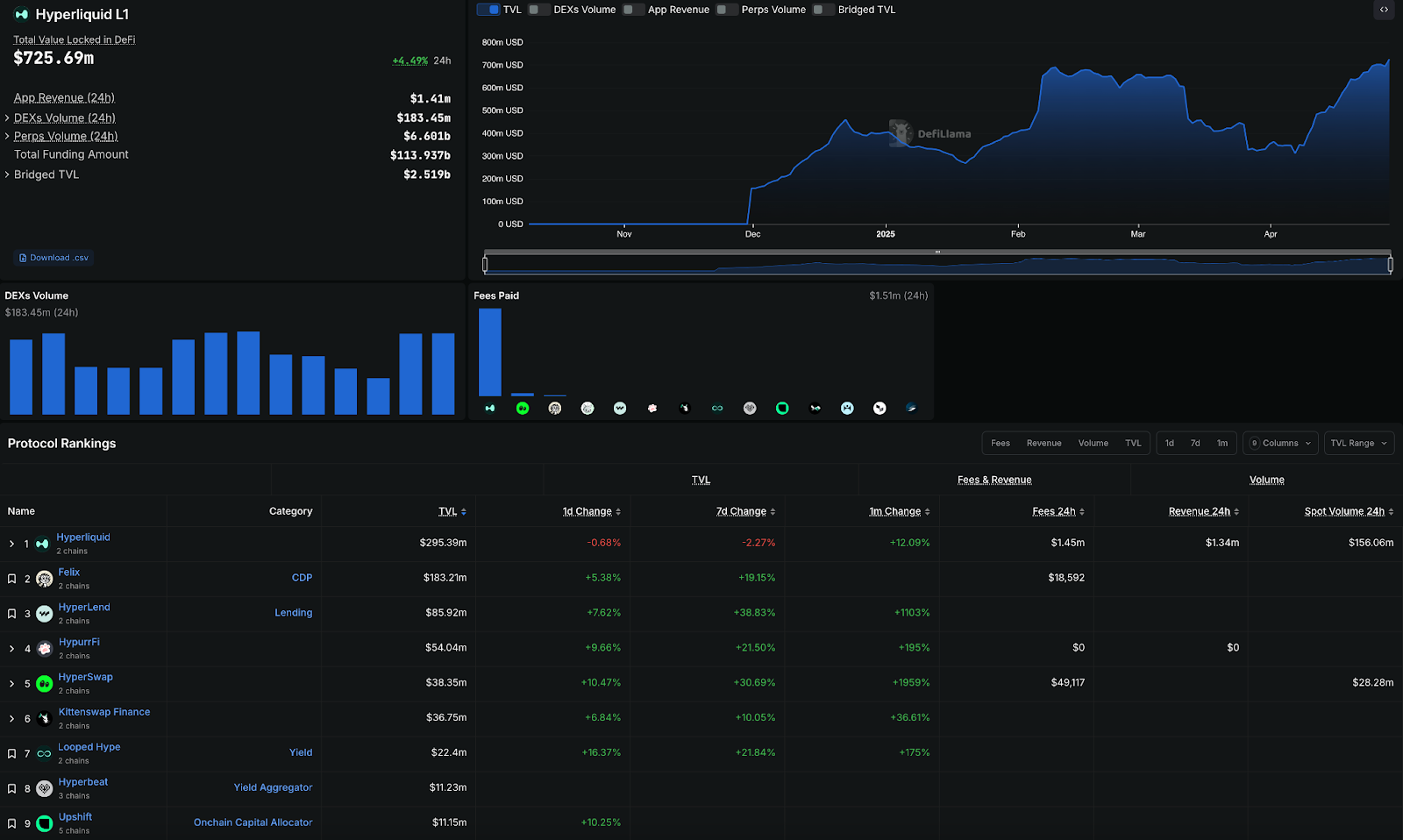Enable the DEXs Volume chart toggle
The image size is (1403, 840).
538,10
